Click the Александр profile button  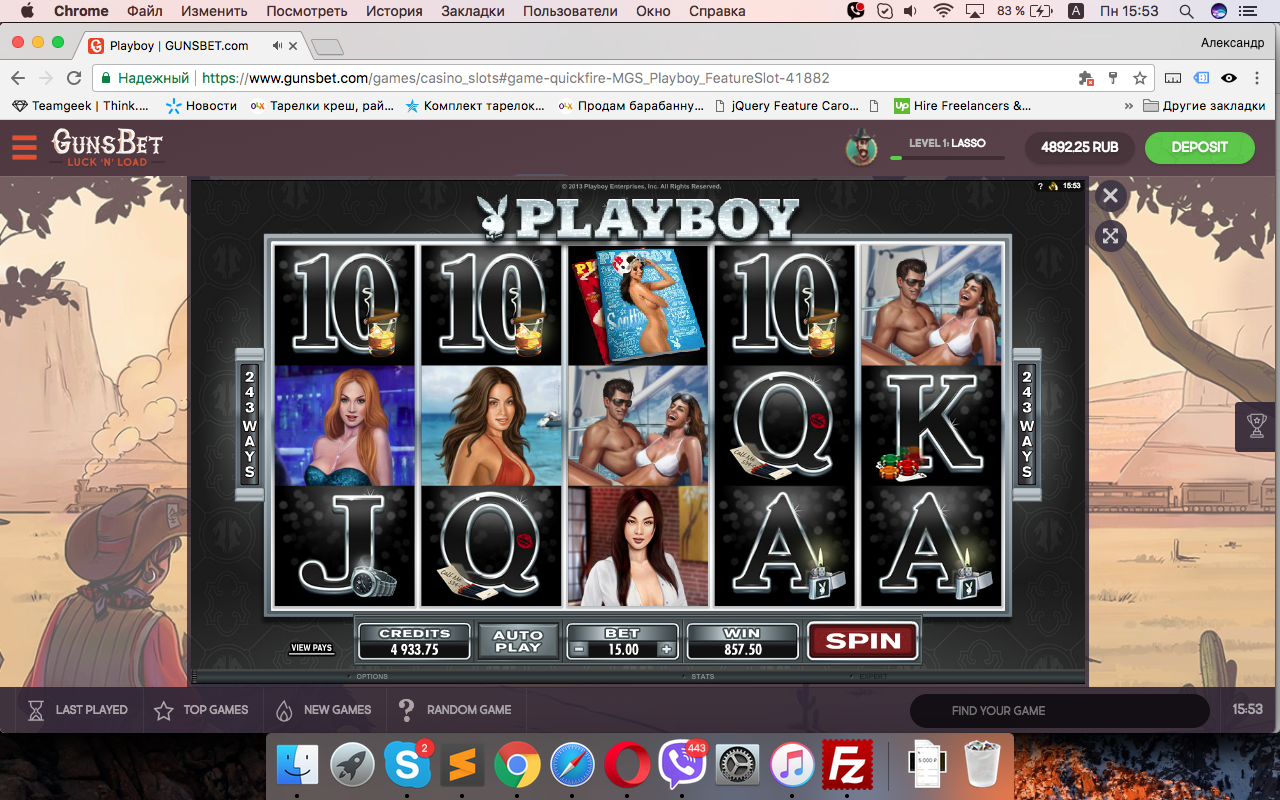[x=1232, y=42]
